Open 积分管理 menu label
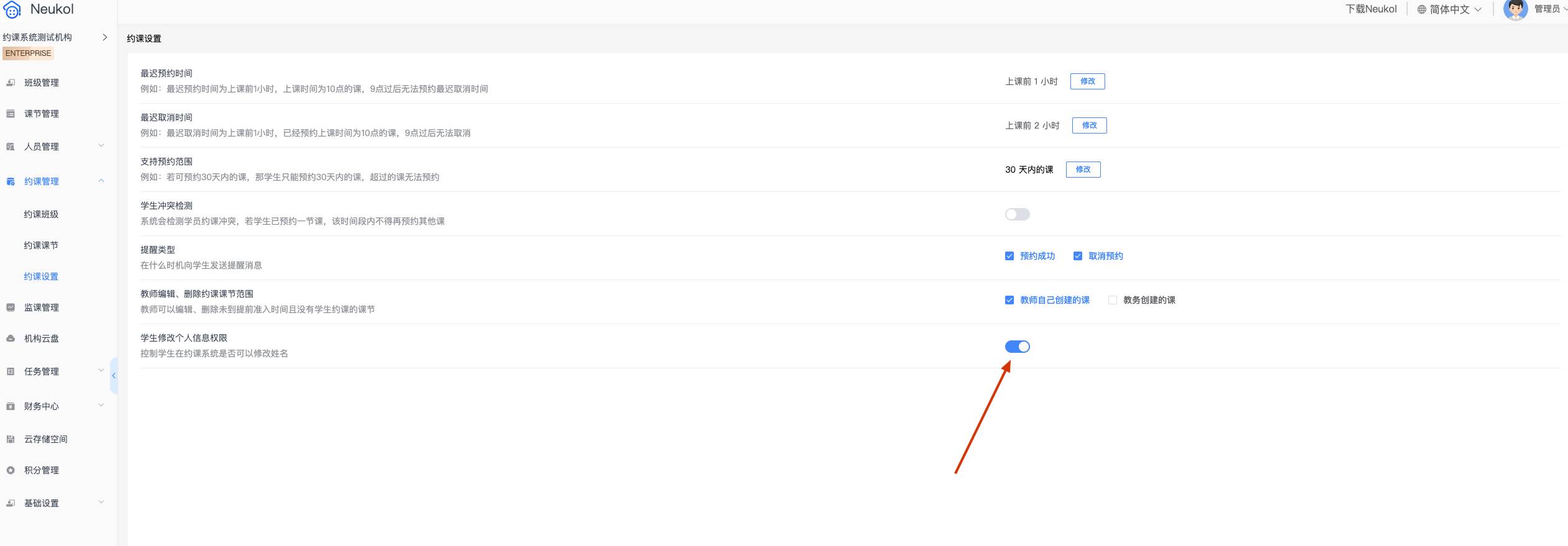This screenshot has height=546, width=1568. point(42,470)
